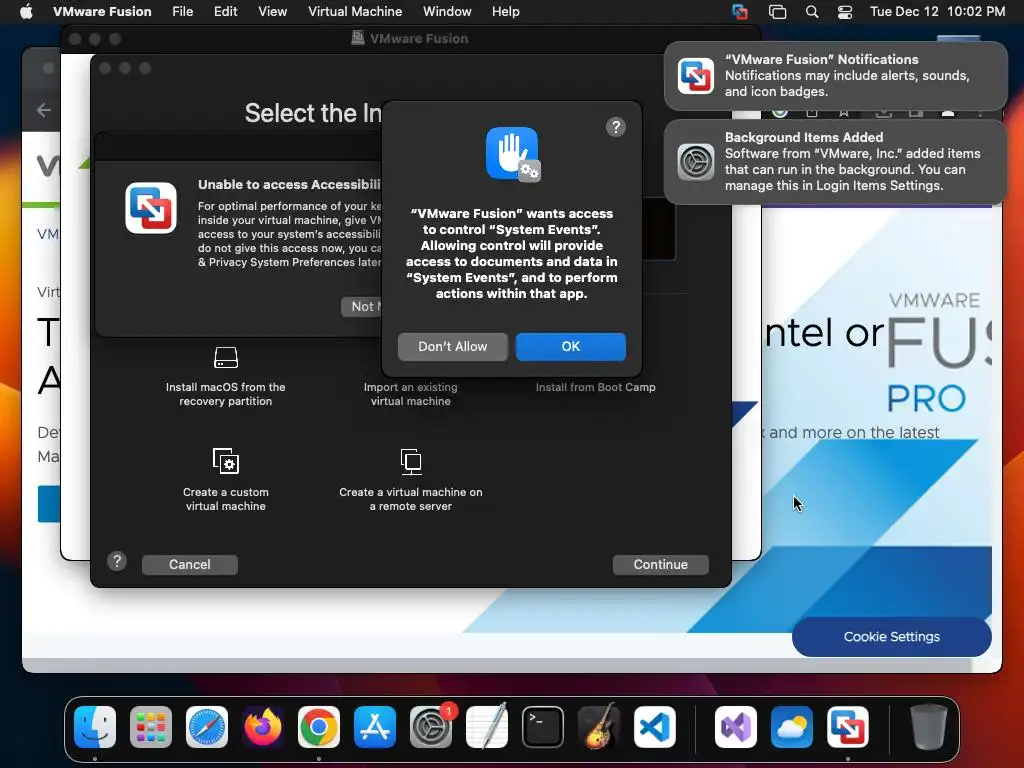
Task: Open the Trash from the Dock
Action: [928, 727]
